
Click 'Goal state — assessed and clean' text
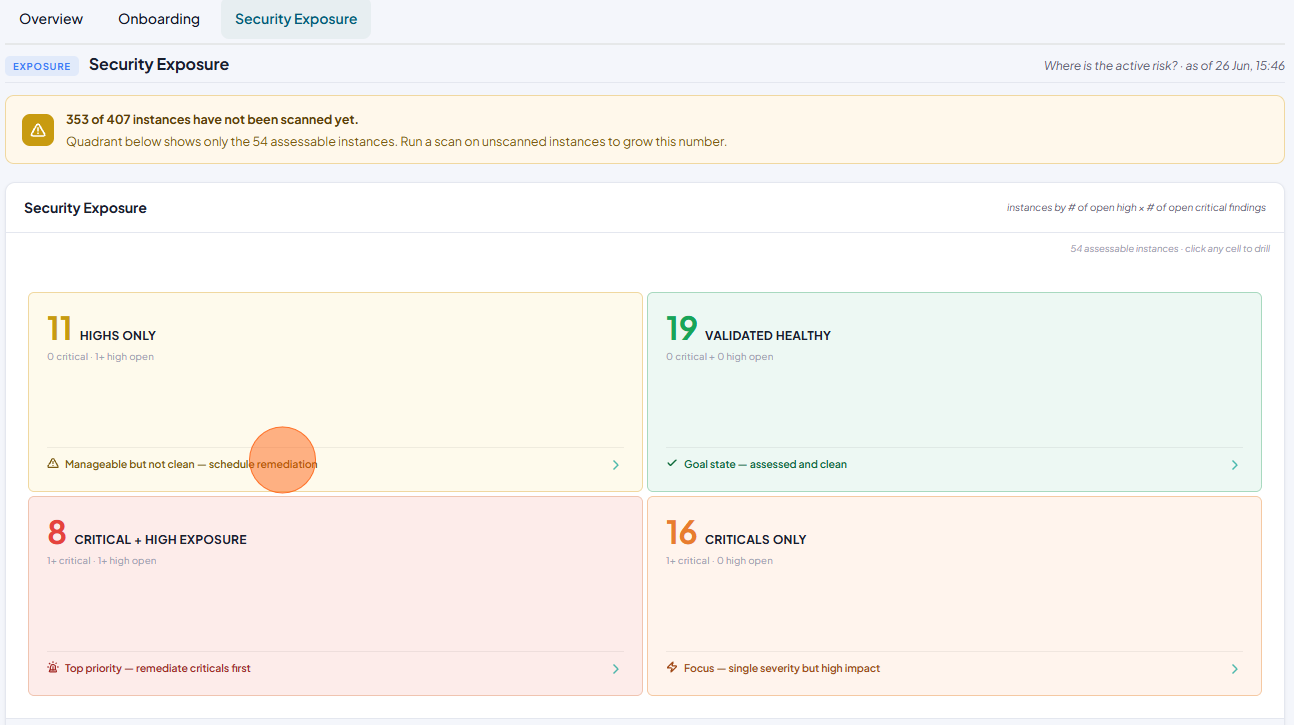pyautogui.click(x=765, y=464)
